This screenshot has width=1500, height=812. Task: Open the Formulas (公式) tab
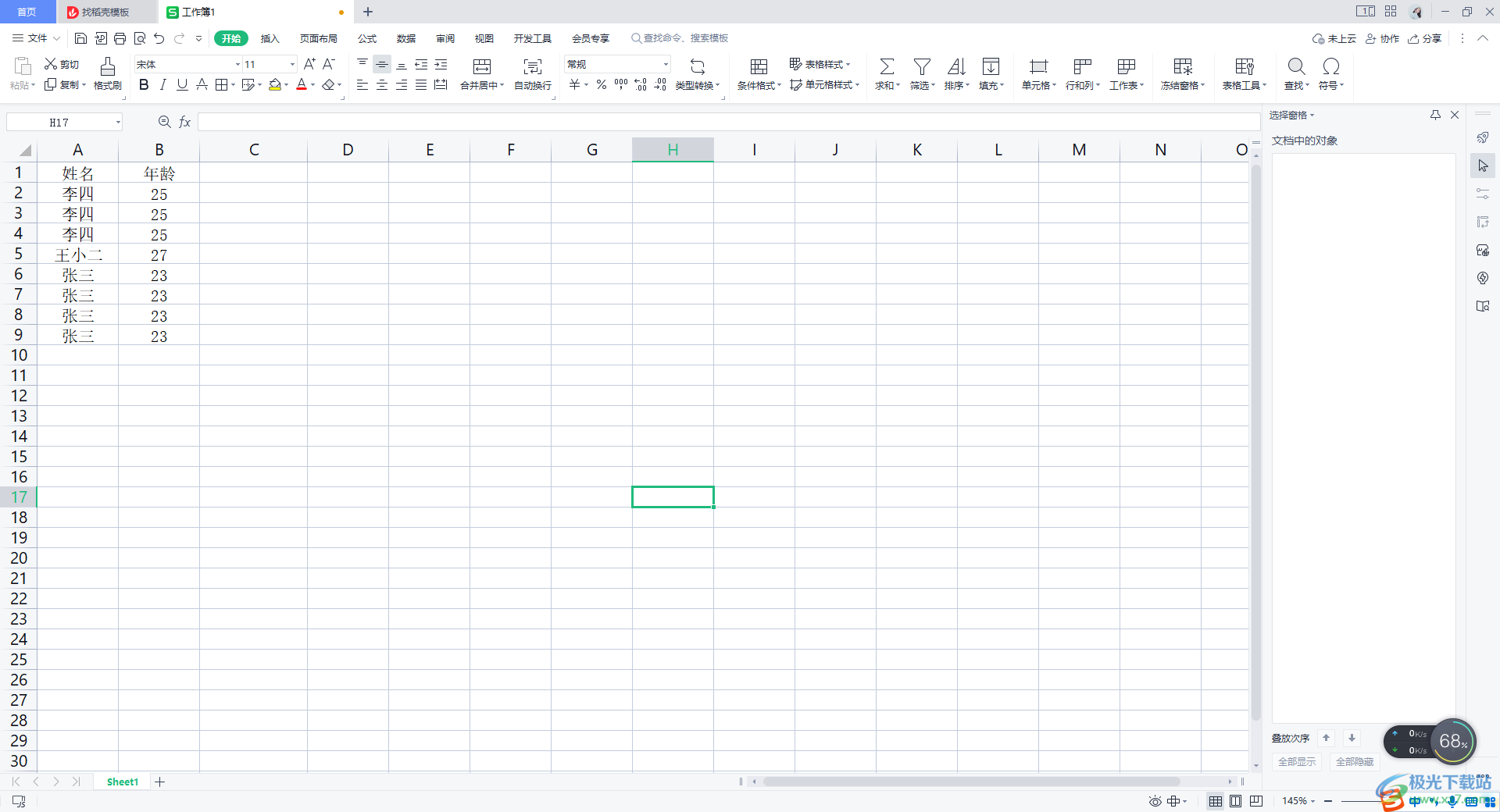367,38
